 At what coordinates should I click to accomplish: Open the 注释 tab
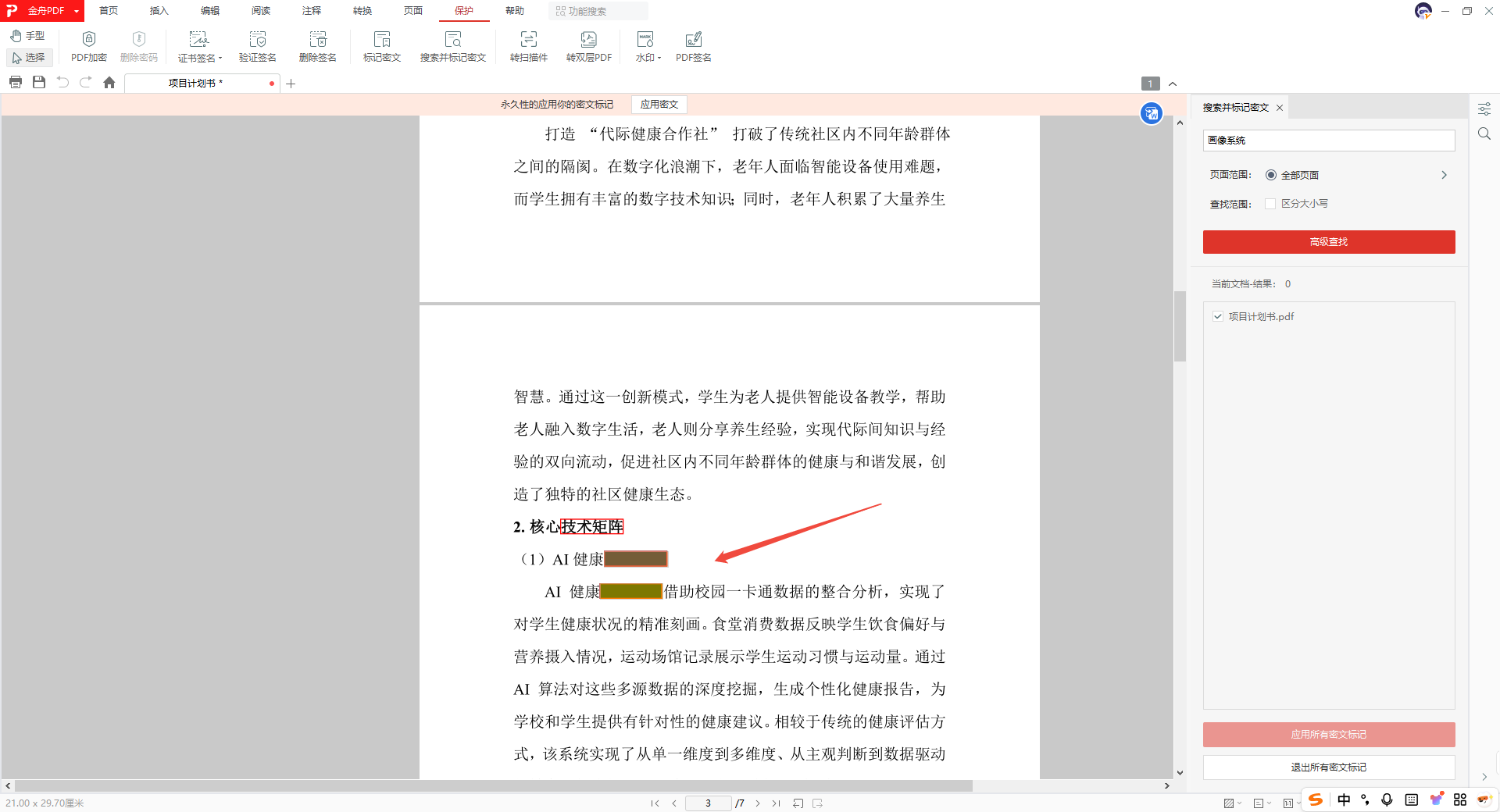click(312, 11)
